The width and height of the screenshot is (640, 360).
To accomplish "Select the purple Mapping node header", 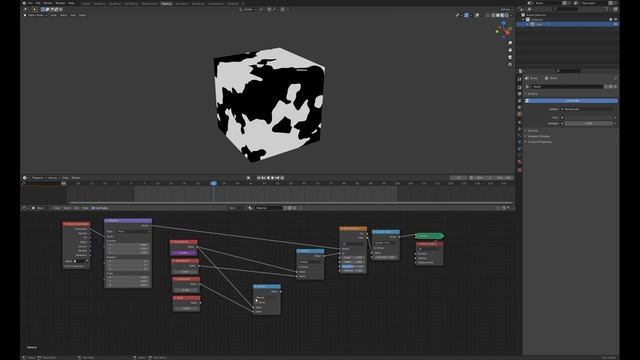I will point(128,221).
